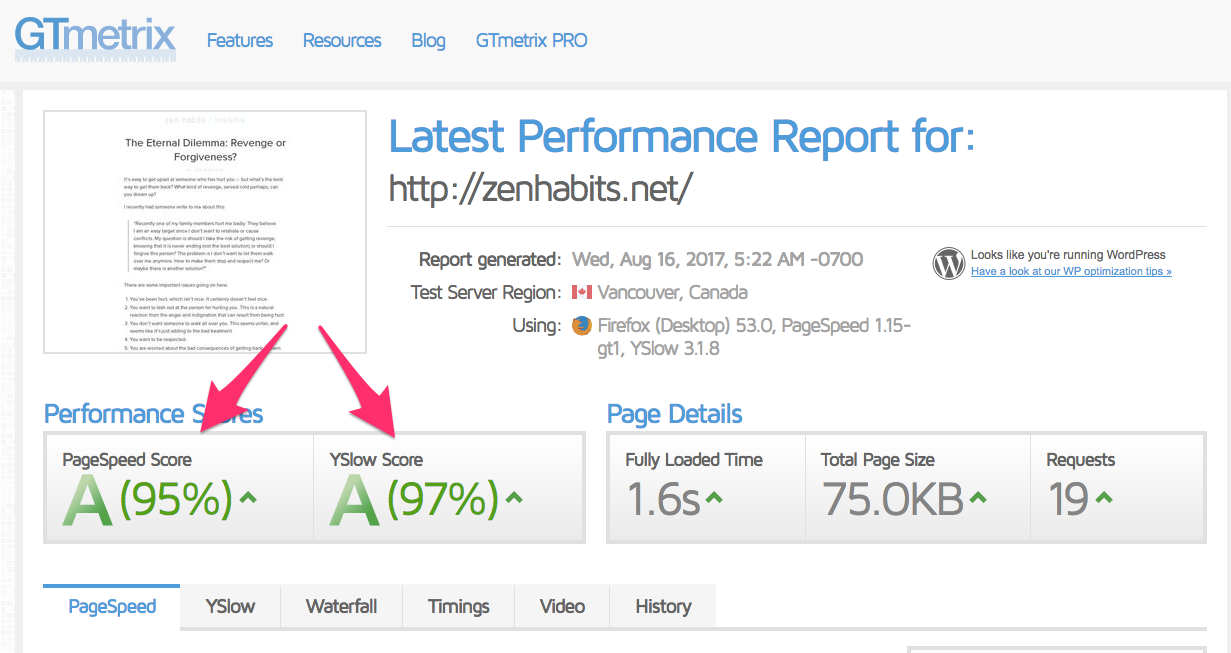Click the arrow beside Requests count
The image size is (1231, 653).
click(x=1104, y=496)
